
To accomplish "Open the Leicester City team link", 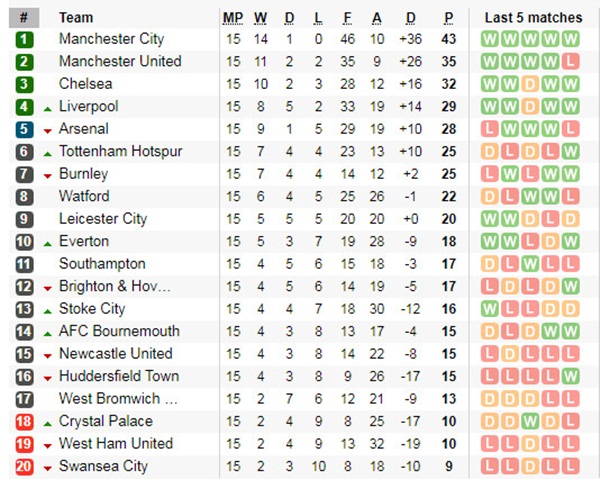I will point(103,219).
